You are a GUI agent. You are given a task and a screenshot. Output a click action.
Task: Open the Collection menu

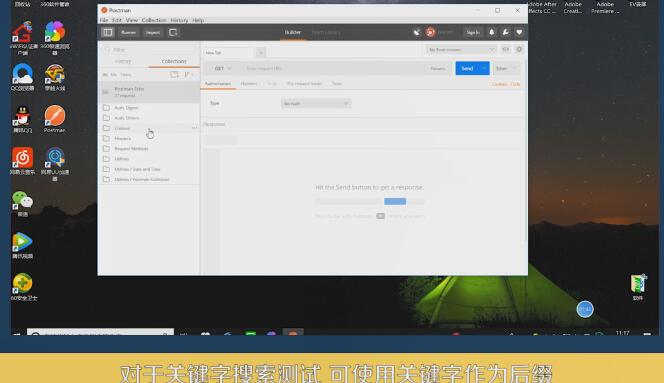tap(154, 20)
